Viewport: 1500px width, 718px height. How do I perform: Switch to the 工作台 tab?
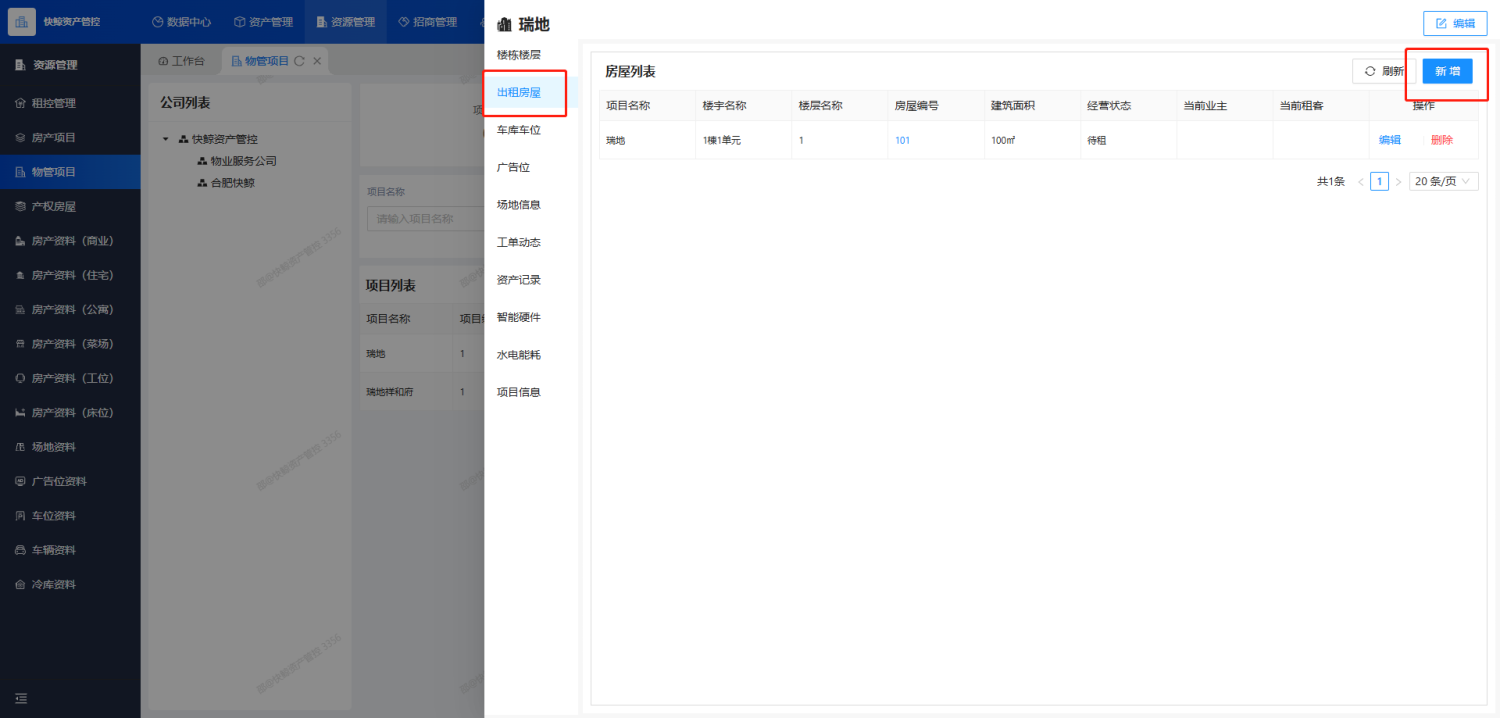(181, 61)
